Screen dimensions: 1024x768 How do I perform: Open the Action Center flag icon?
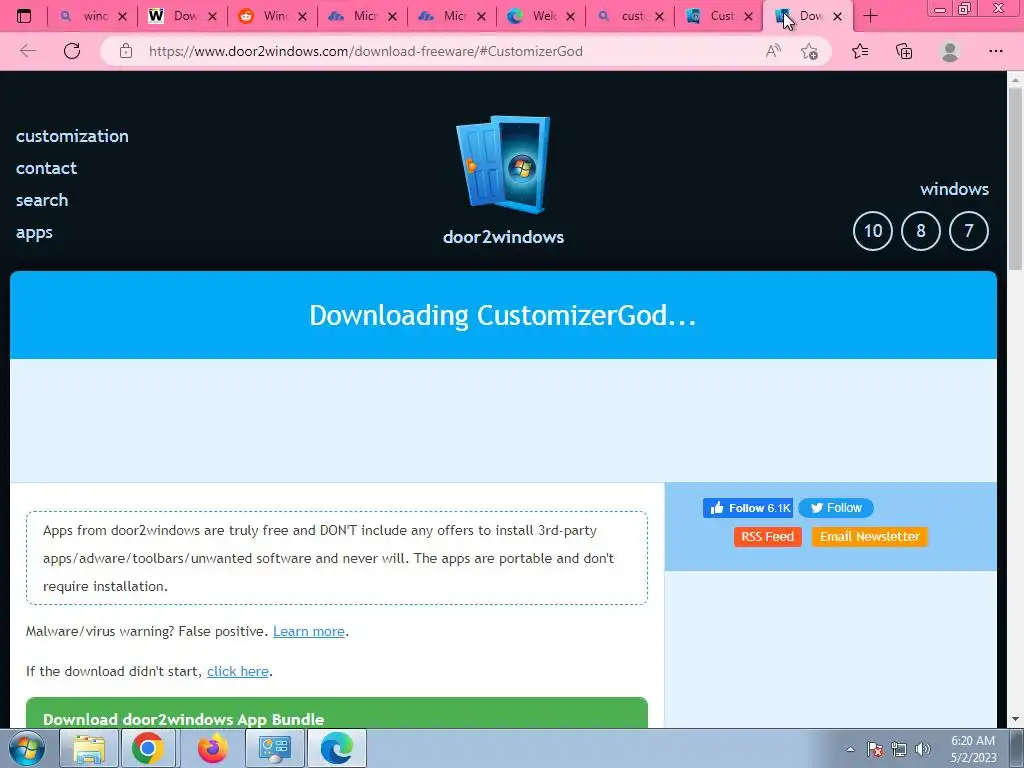pyautogui.click(x=875, y=749)
